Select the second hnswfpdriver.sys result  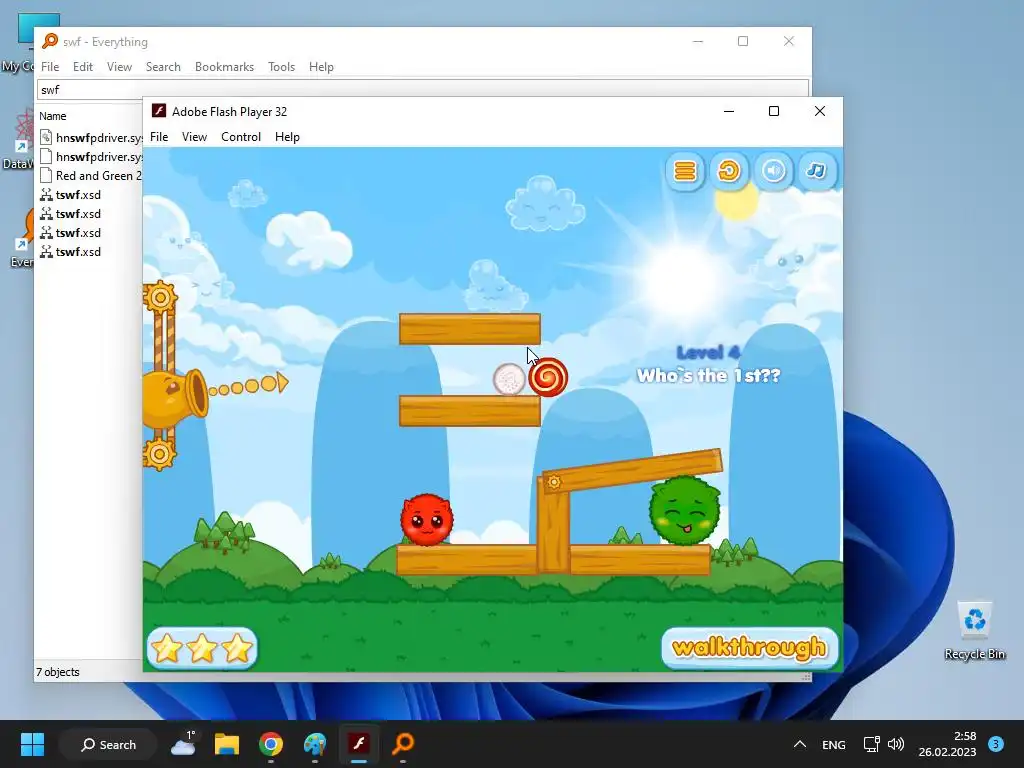pyautogui.click(x=91, y=157)
